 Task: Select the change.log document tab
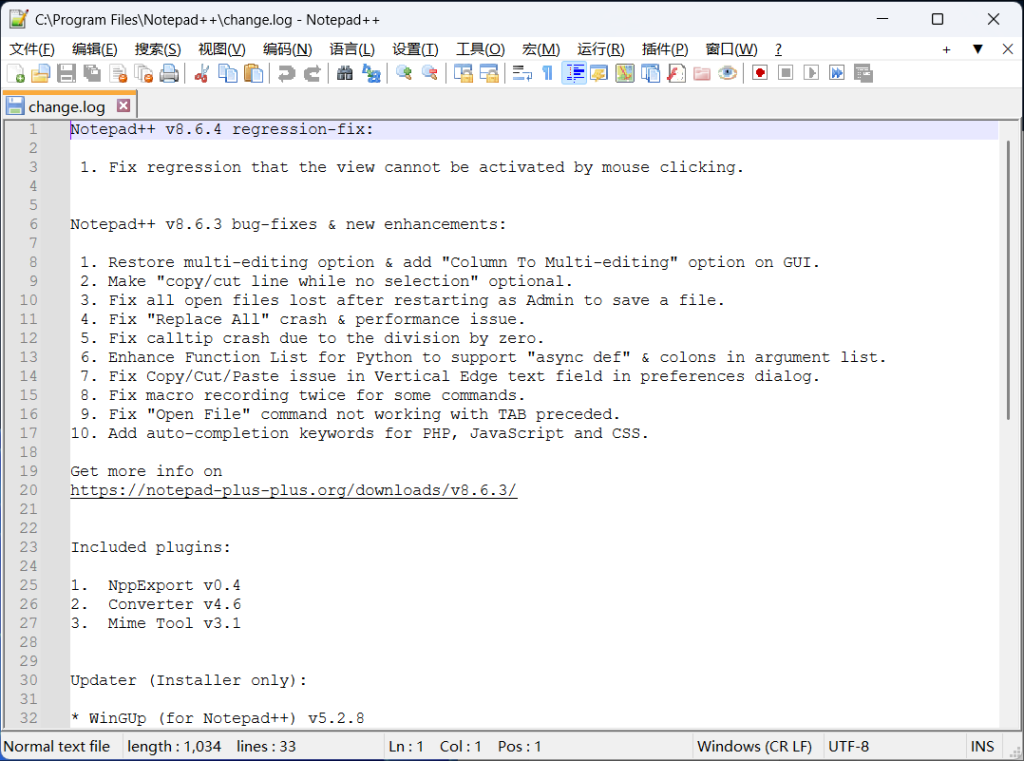66,106
